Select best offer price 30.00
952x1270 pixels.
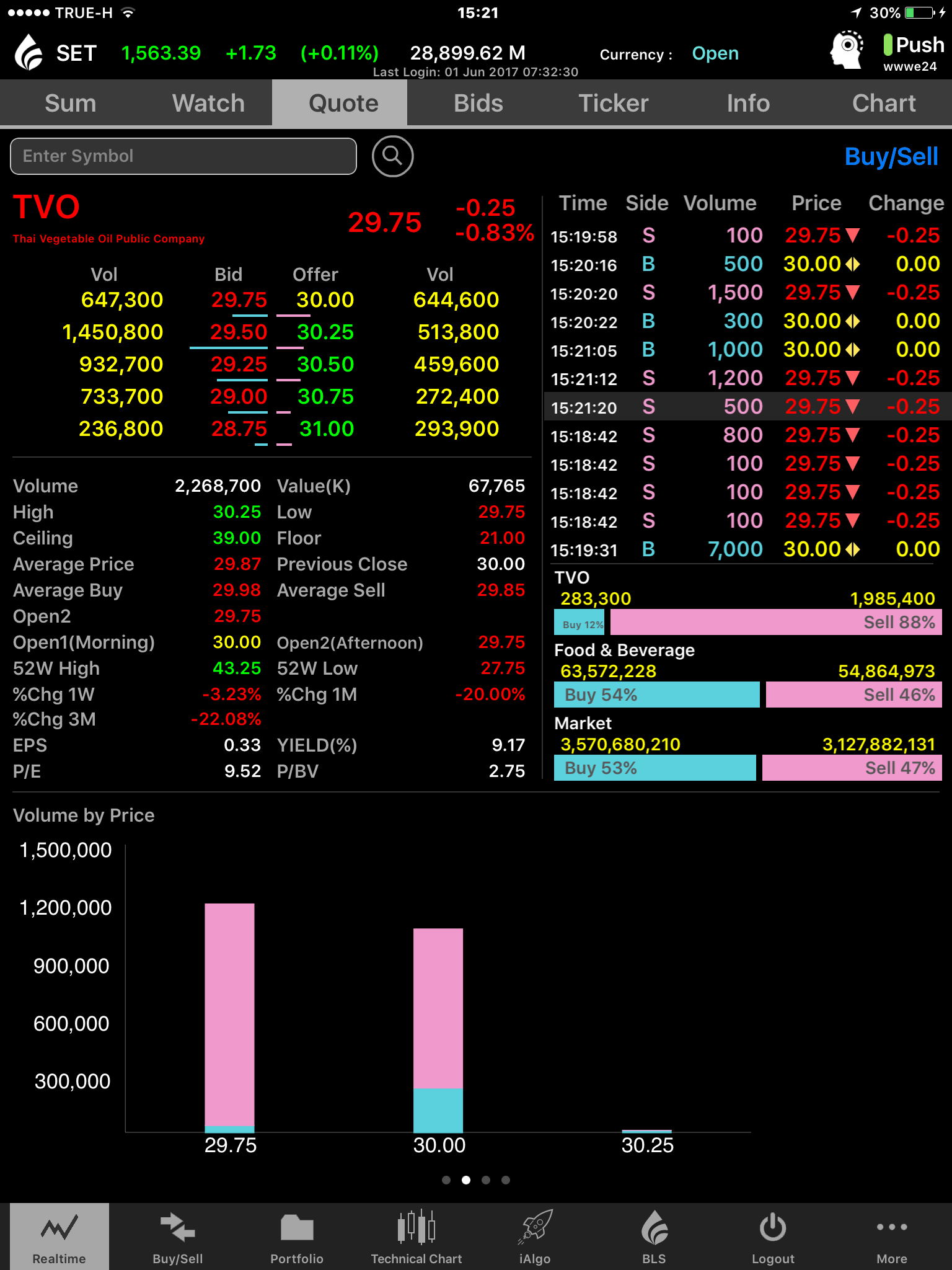click(x=325, y=300)
